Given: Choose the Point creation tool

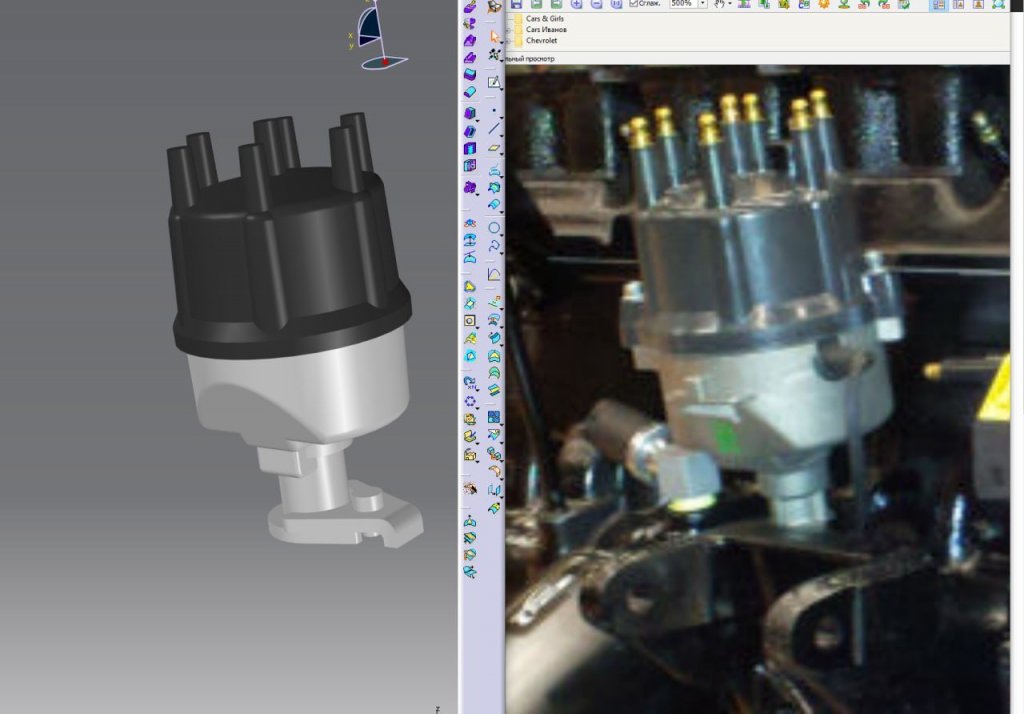Looking at the screenshot, I should point(494,111).
